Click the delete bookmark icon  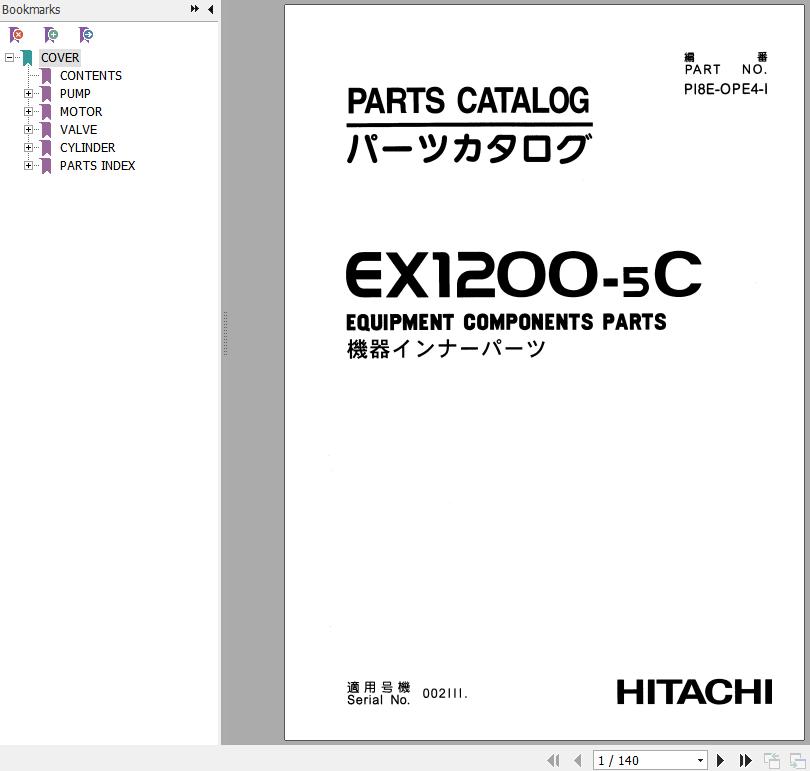coord(16,35)
